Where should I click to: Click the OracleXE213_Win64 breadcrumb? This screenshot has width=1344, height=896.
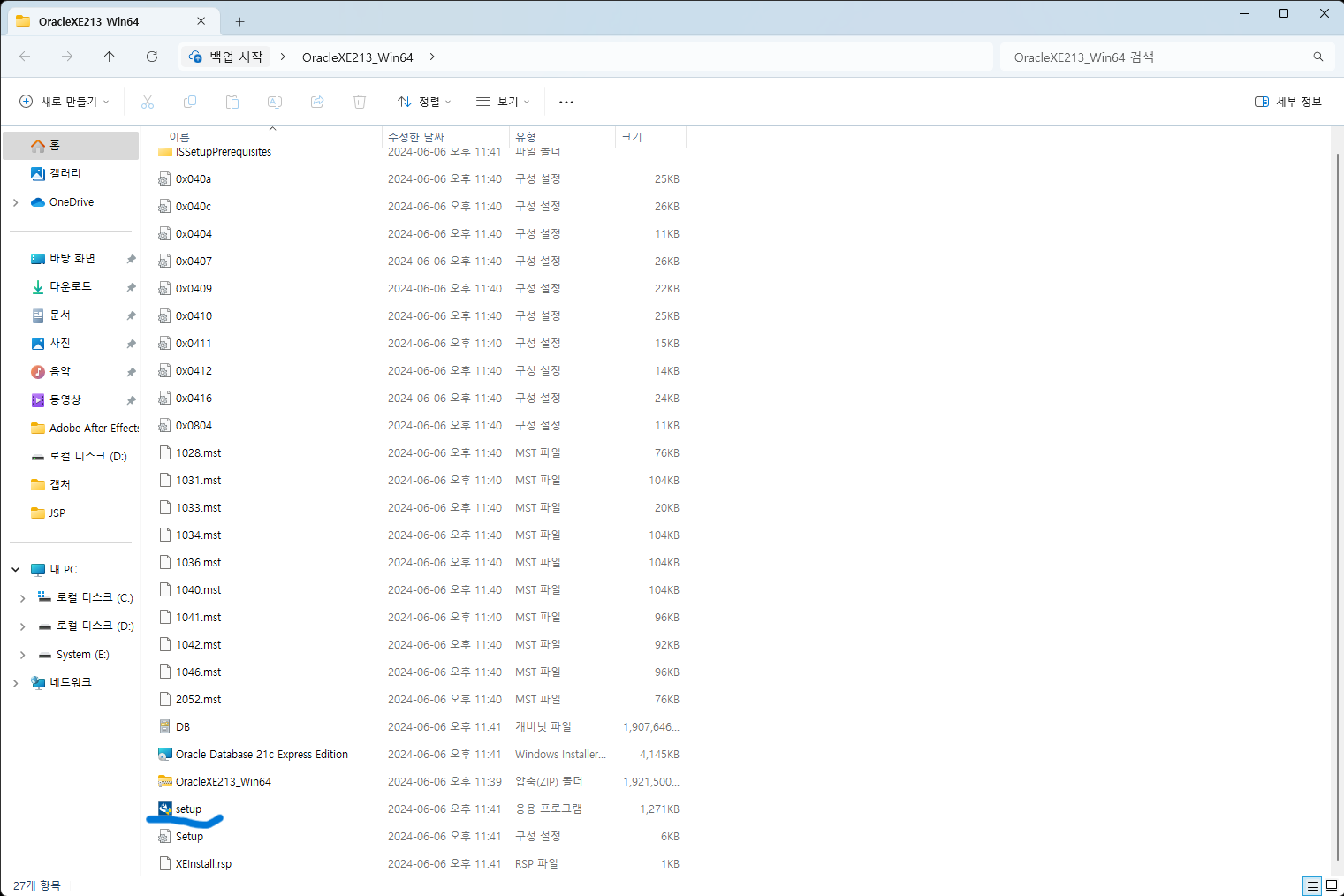click(x=357, y=57)
